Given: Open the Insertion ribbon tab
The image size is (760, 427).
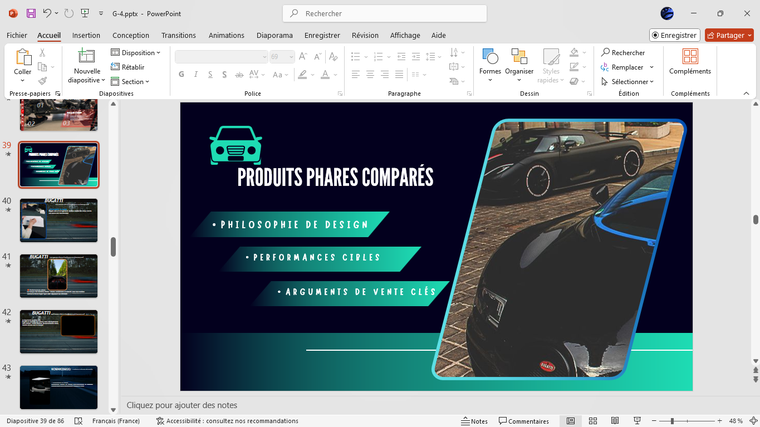Looking at the screenshot, I should (86, 35).
